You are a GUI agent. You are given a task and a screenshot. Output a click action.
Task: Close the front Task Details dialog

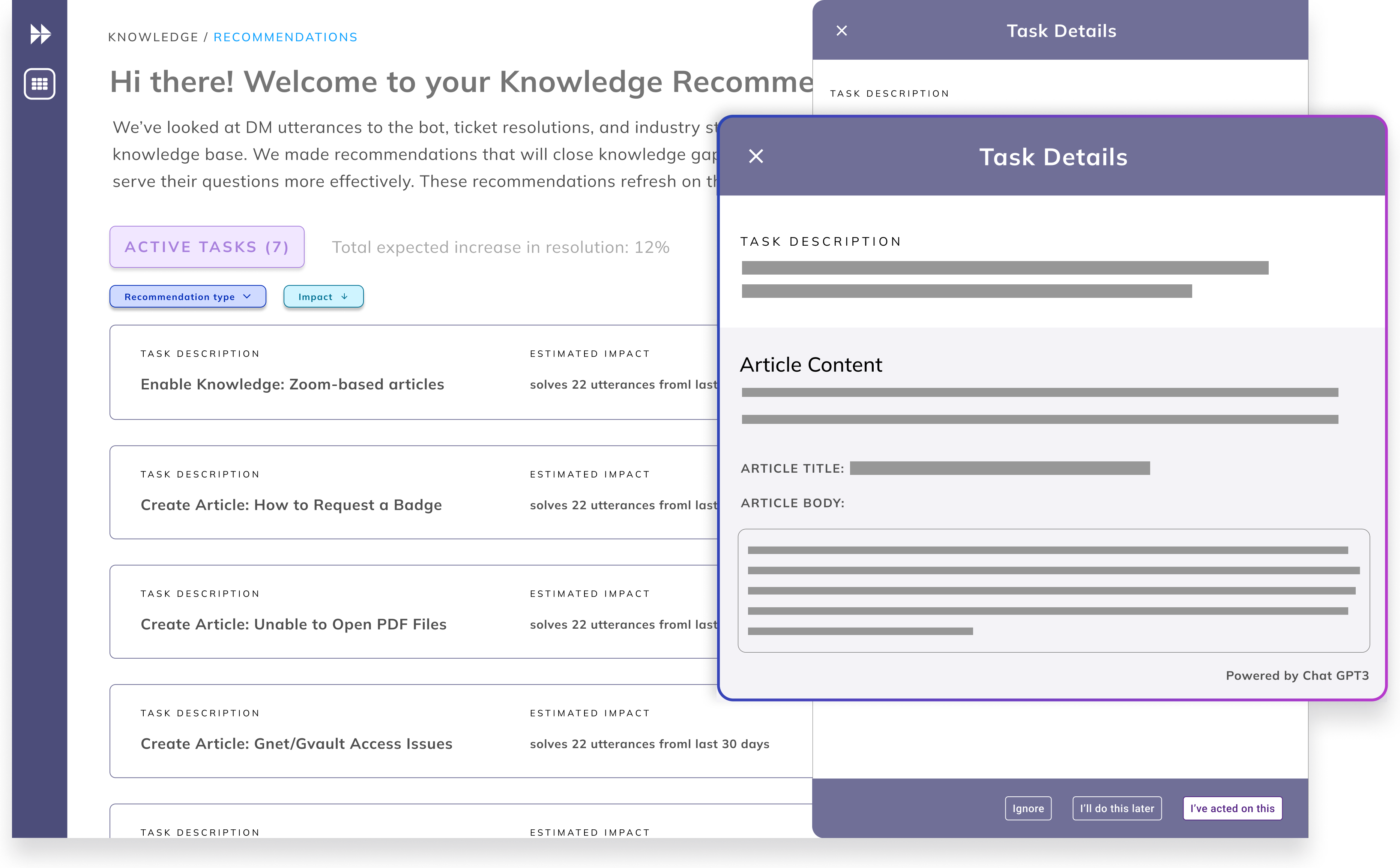pyautogui.click(x=756, y=156)
